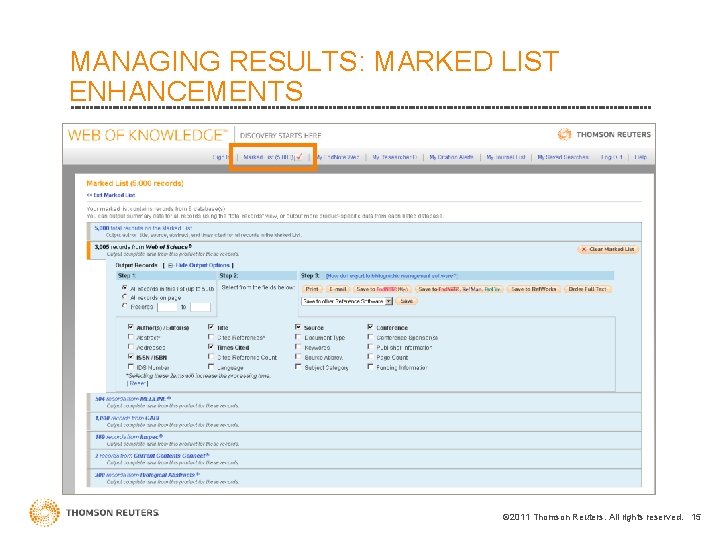The width and height of the screenshot is (720, 540).
Task: Check the Language checkbox
Action: pyautogui.click(x=211, y=367)
